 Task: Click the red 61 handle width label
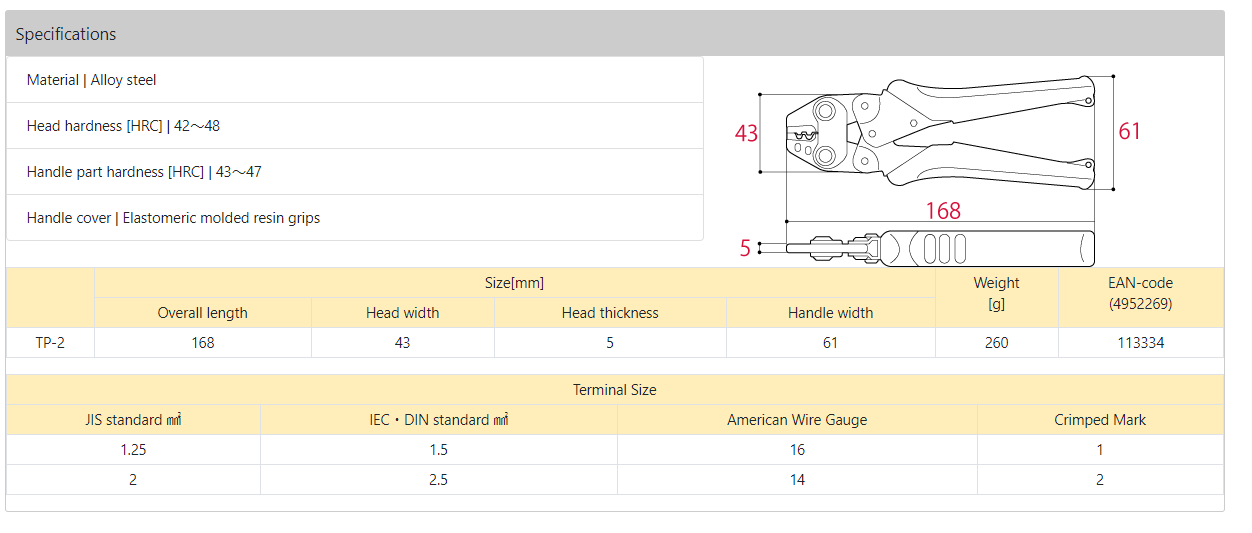coord(1129,131)
